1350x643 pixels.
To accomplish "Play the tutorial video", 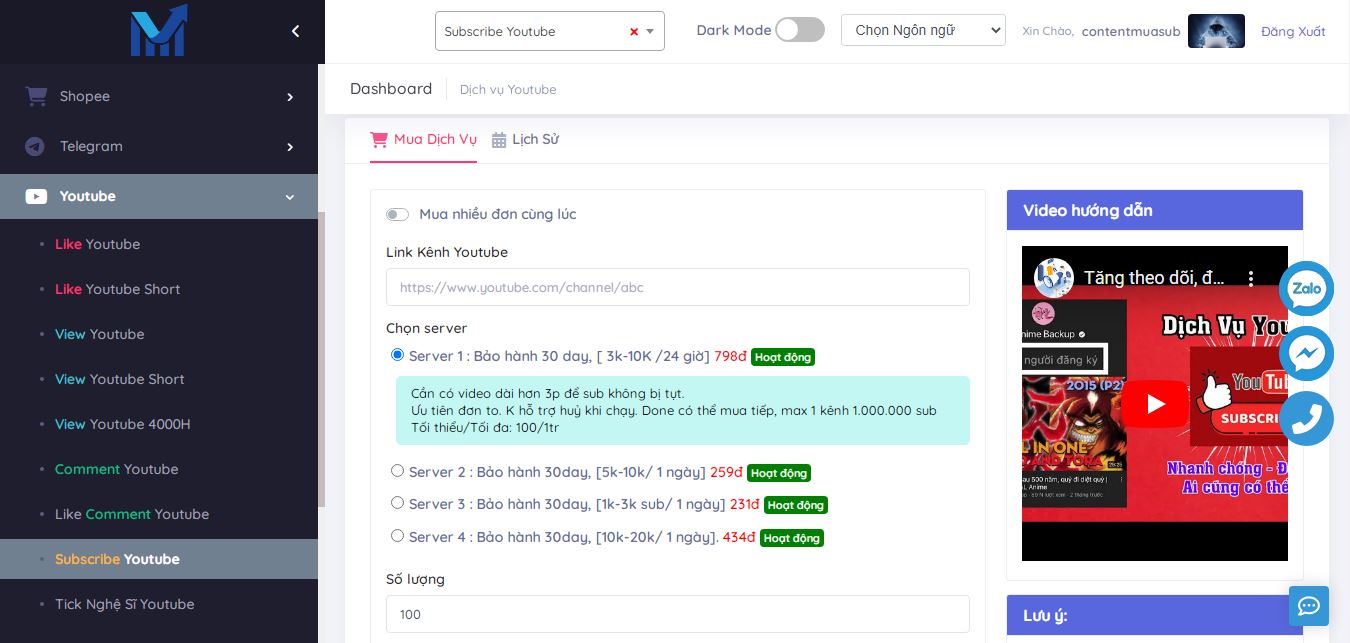I will tap(1155, 404).
